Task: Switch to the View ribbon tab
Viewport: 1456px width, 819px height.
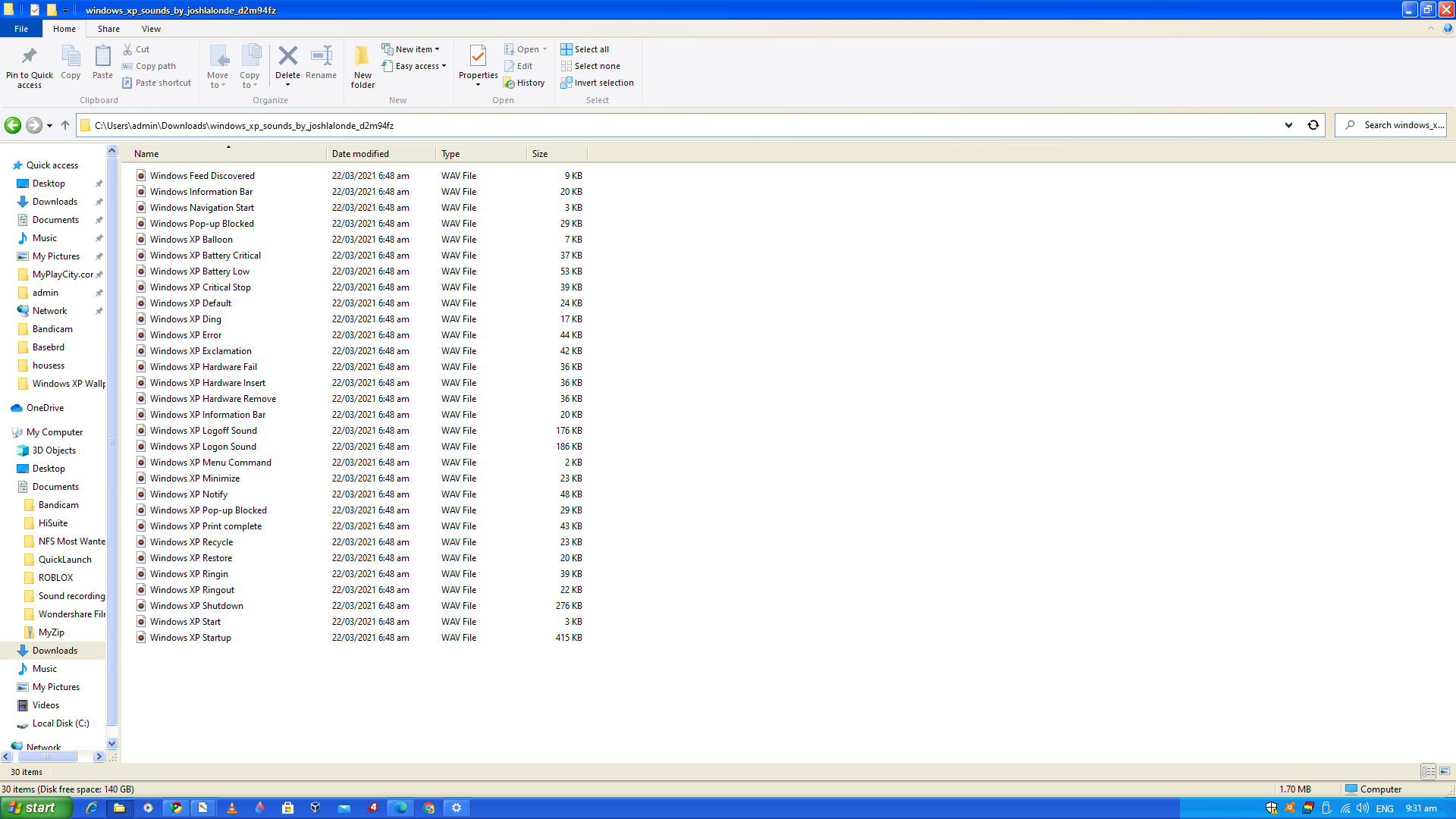Action: click(151, 29)
